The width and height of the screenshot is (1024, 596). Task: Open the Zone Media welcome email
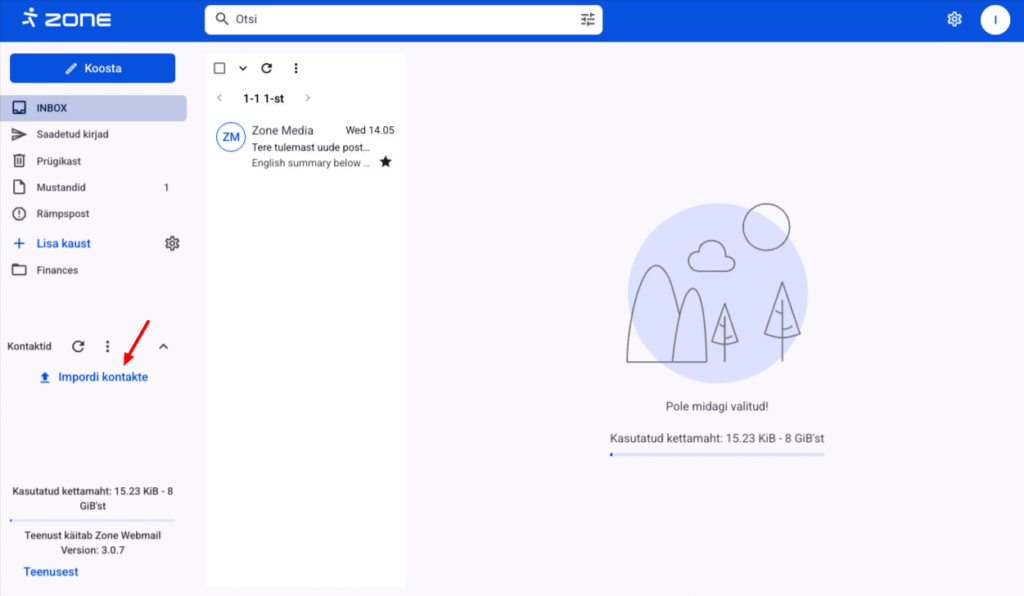click(310, 146)
